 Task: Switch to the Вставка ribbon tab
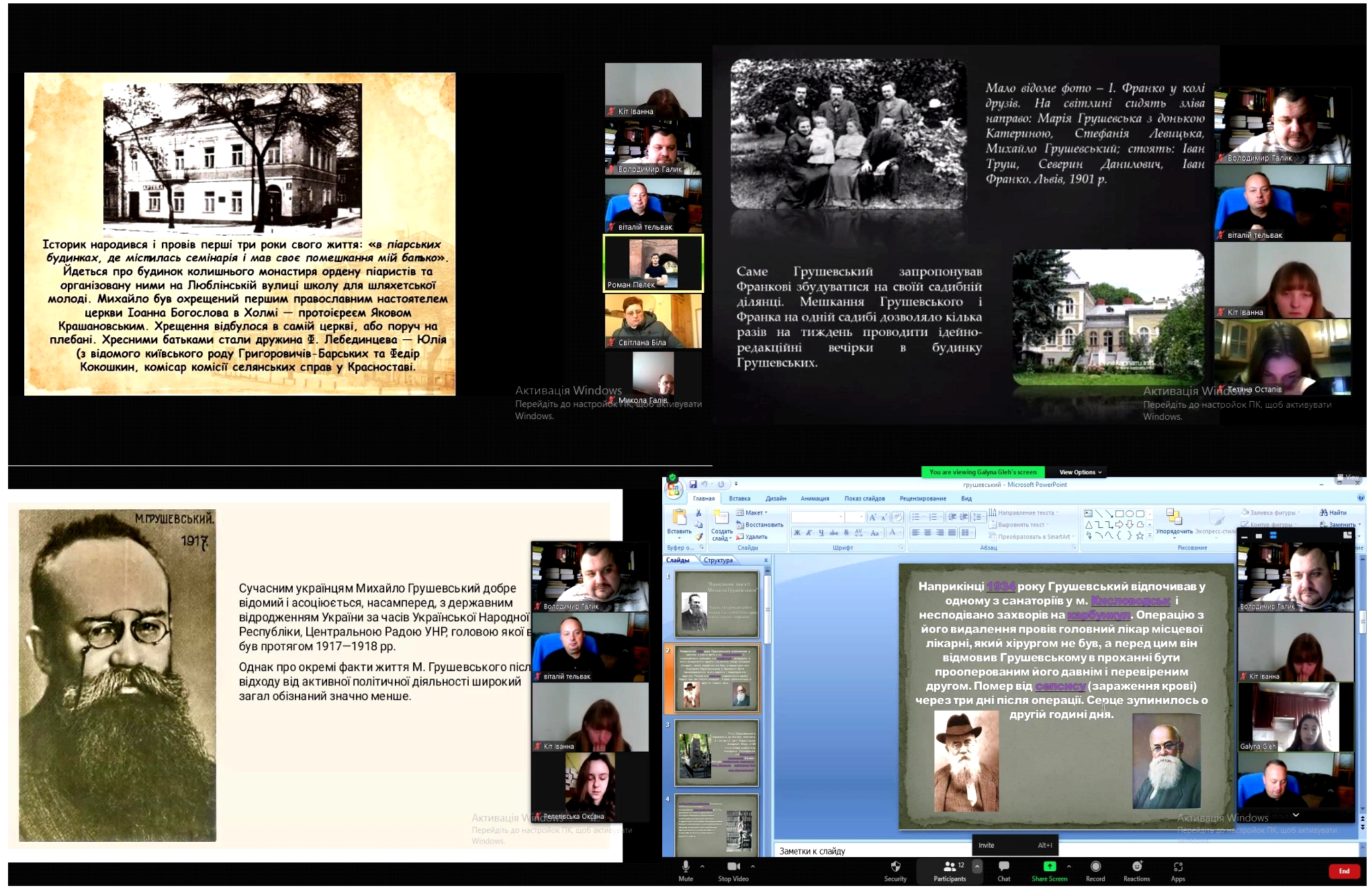click(x=739, y=498)
